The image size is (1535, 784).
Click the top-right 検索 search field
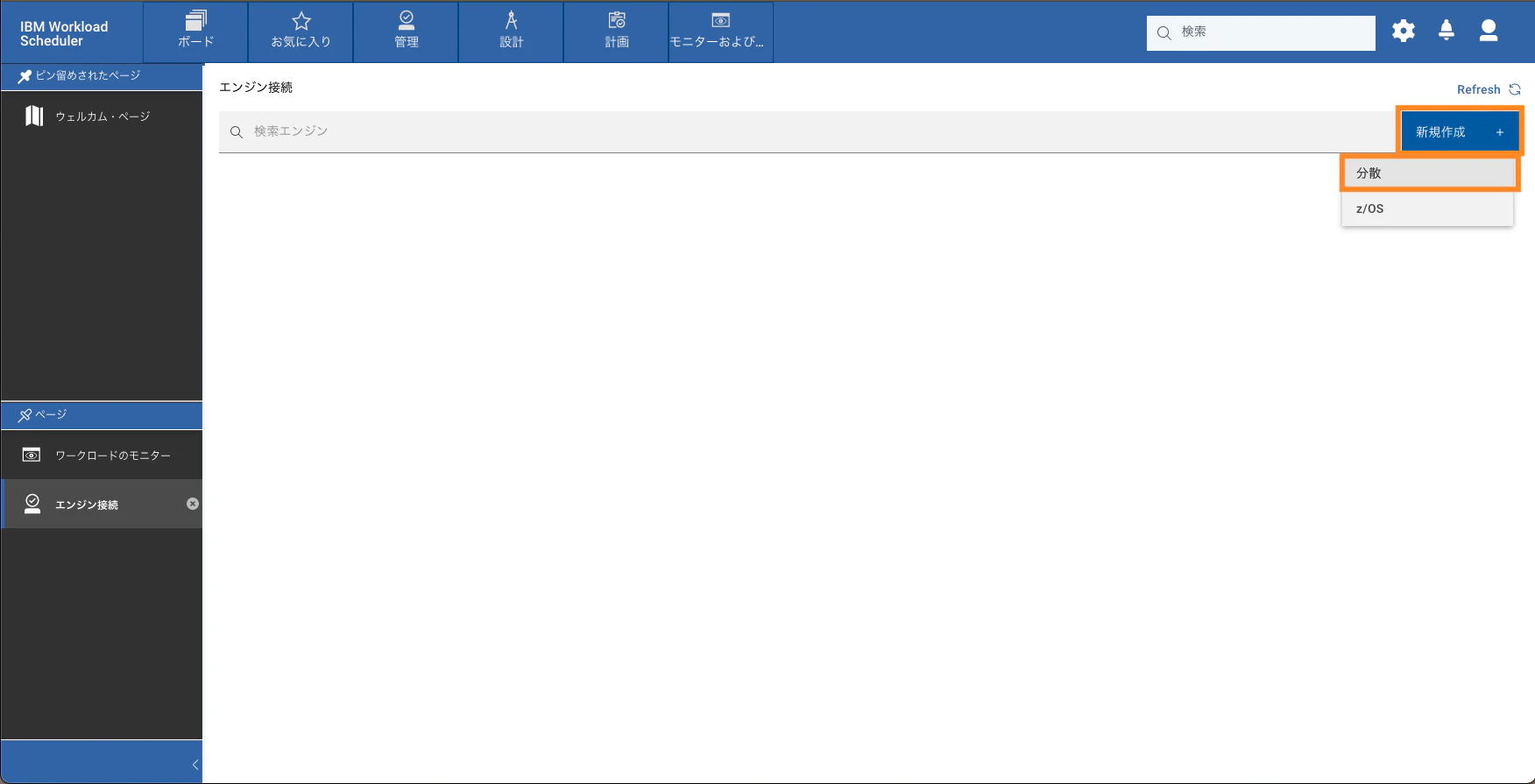(x=1261, y=32)
